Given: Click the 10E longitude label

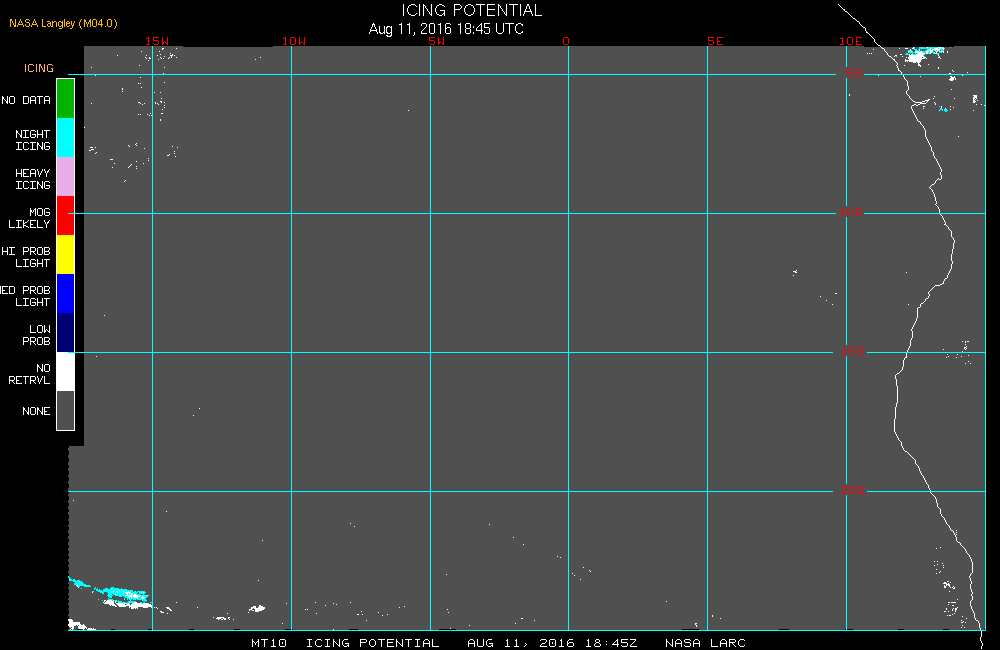Looking at the screenshot, I should [851, 41].
